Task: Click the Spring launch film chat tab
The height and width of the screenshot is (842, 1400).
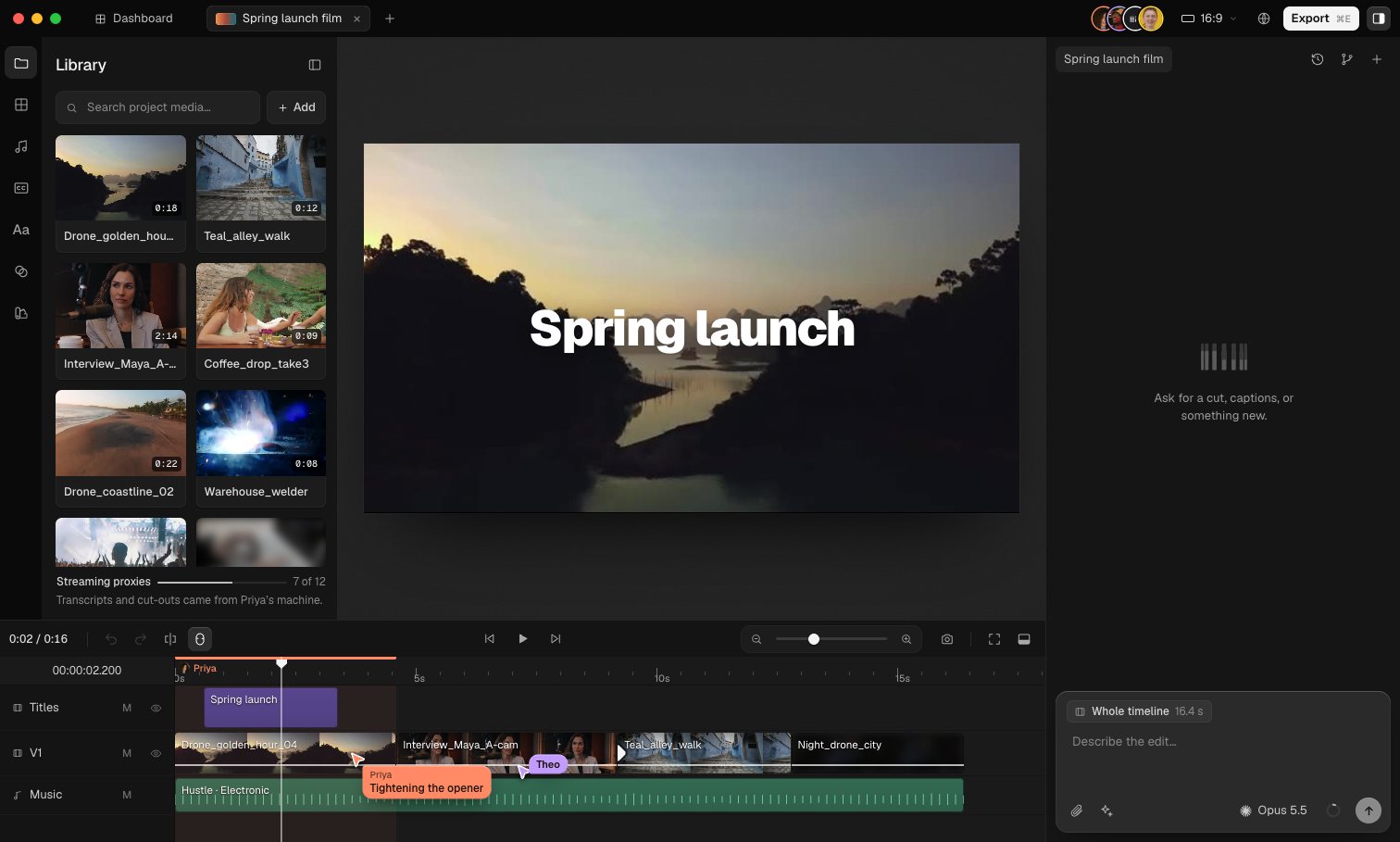Action: click(x=1113, y=59)
